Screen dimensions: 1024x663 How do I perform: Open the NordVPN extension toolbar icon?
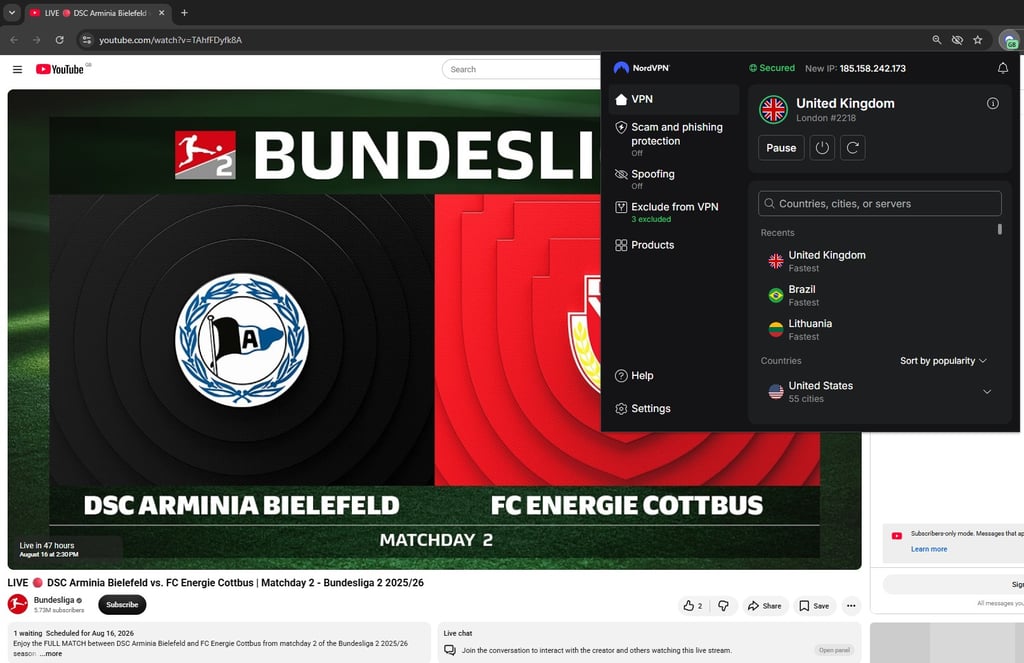click(x=1010, y=40)
